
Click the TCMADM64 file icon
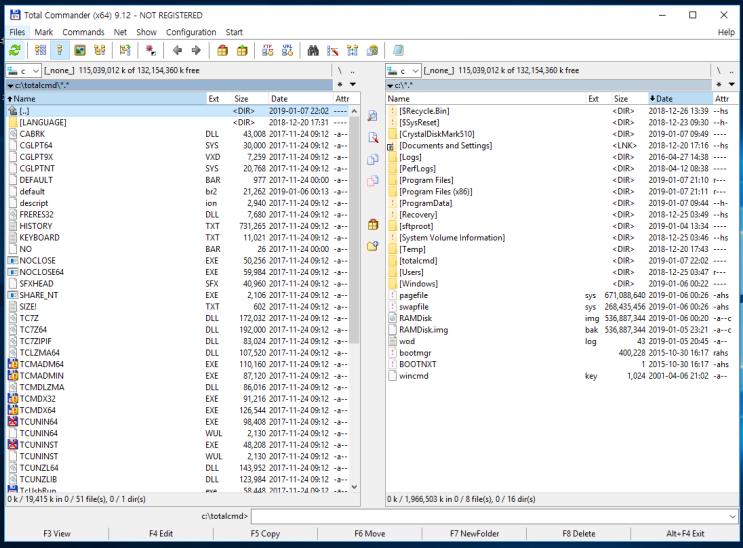click(13, 364)
